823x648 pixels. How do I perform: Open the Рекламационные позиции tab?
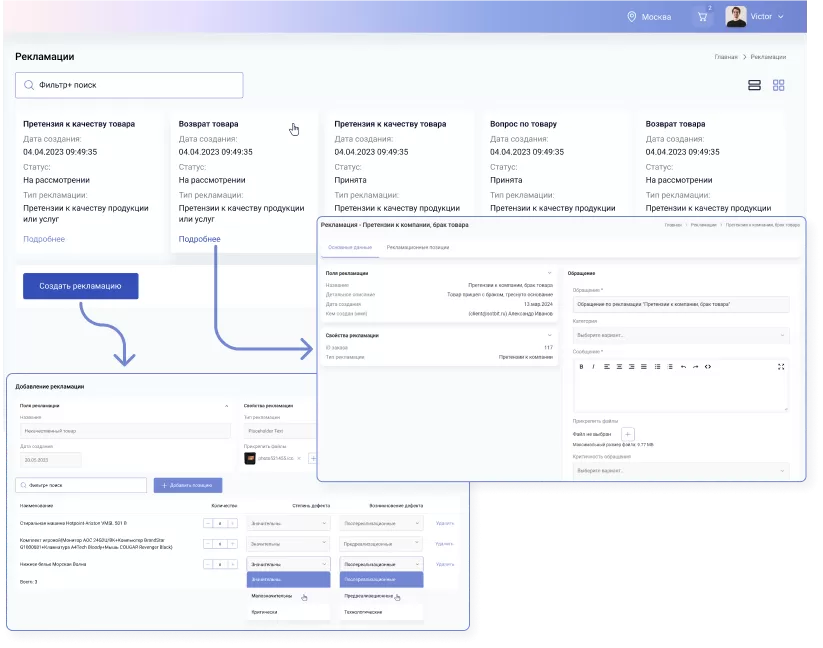point(417,246)
